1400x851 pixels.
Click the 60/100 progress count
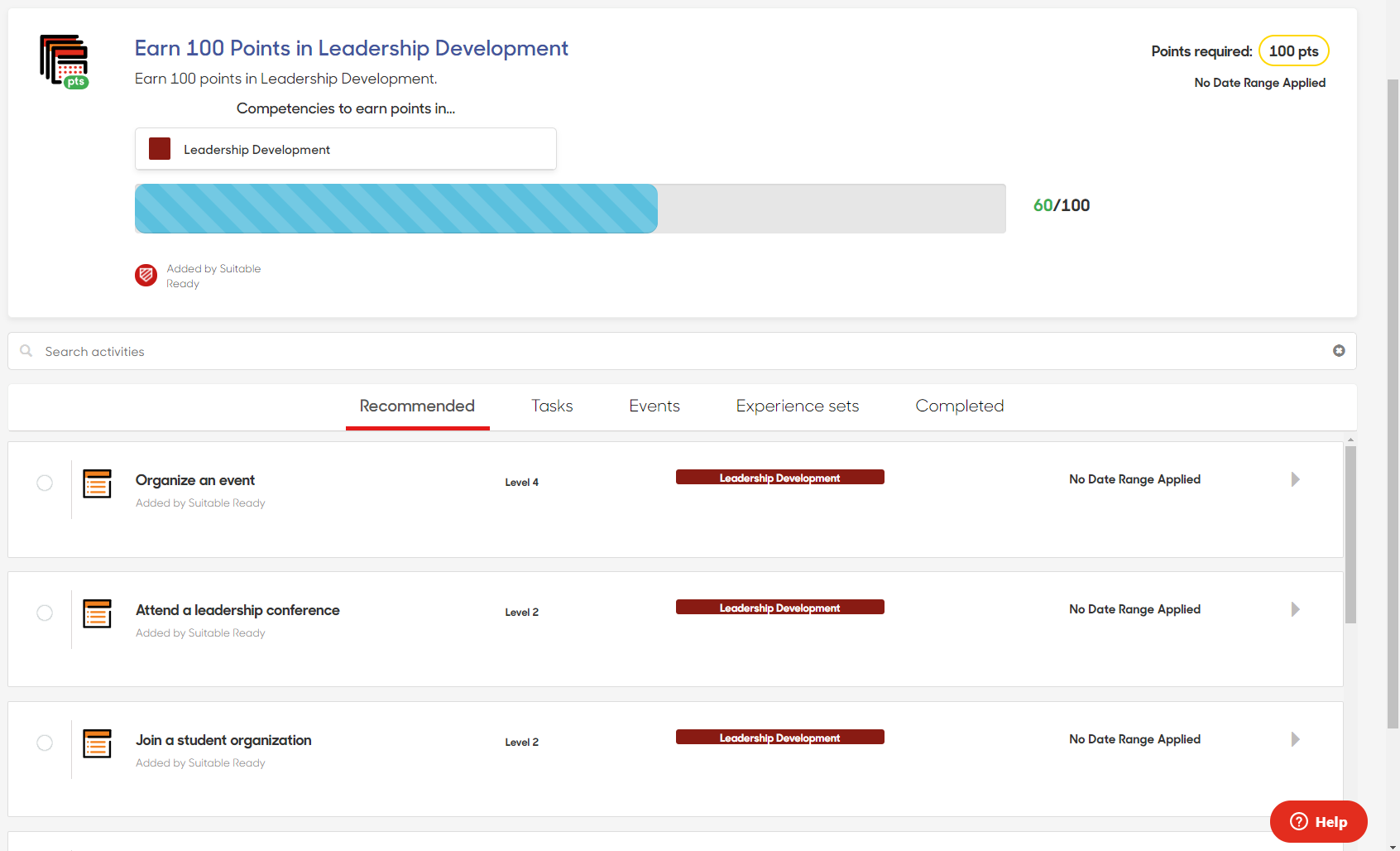pos(1062,205)
